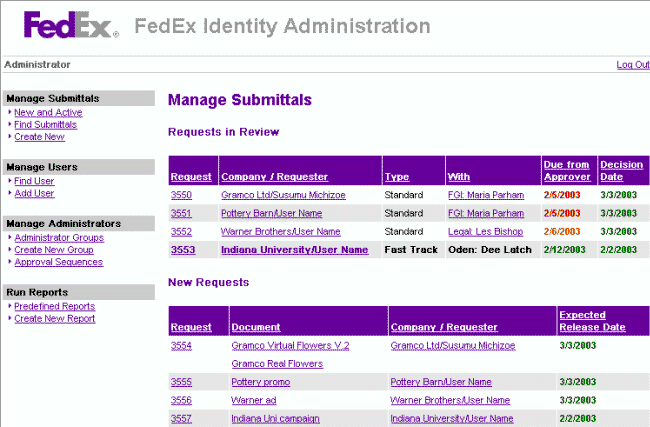Open the Create New Report link
Viewport: 650px width, 427px height.
pyautogui.click(x=55, y=318)
